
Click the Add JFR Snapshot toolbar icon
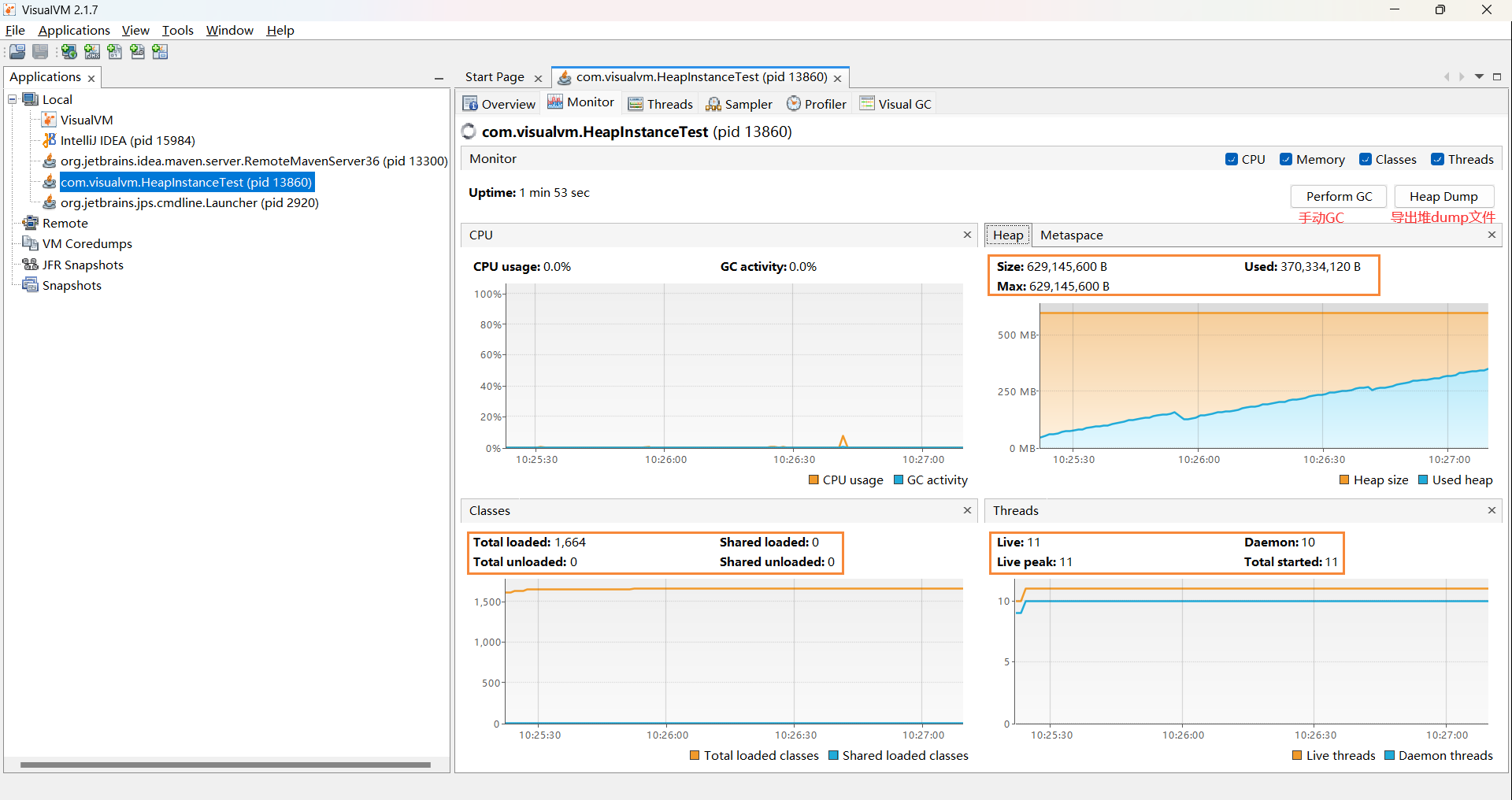(138, 52)
